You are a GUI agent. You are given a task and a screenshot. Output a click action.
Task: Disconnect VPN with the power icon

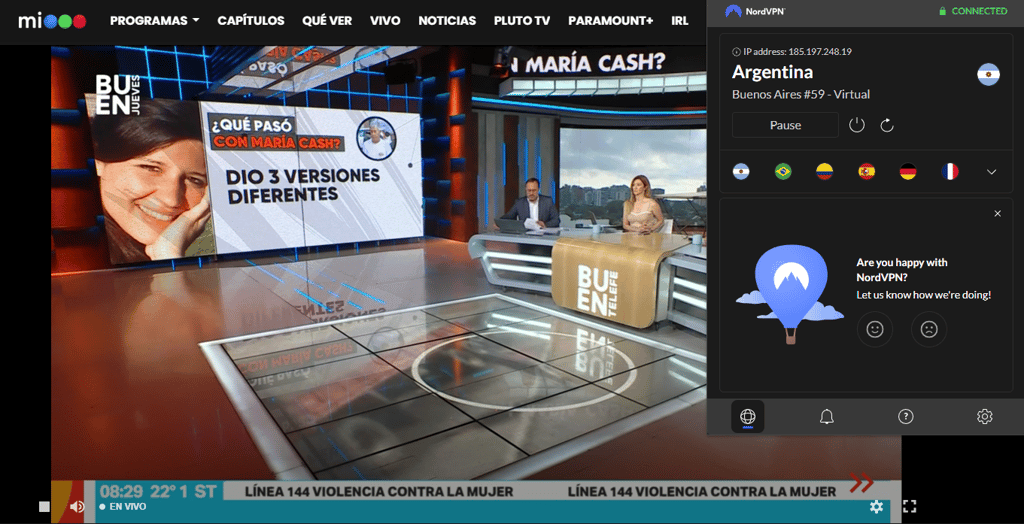pyautogui.click(x=856, y=125)
